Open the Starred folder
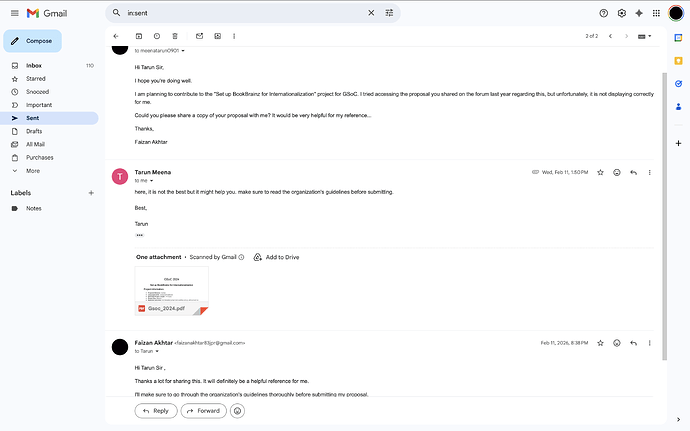The width and height of the screenshot is (690, 431). point(51,79)
